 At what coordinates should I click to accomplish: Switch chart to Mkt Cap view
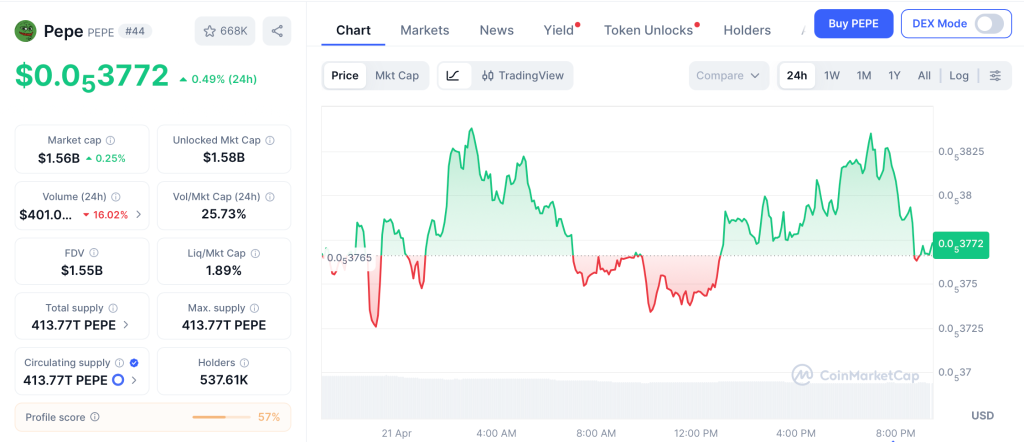[x=397, y=75]
